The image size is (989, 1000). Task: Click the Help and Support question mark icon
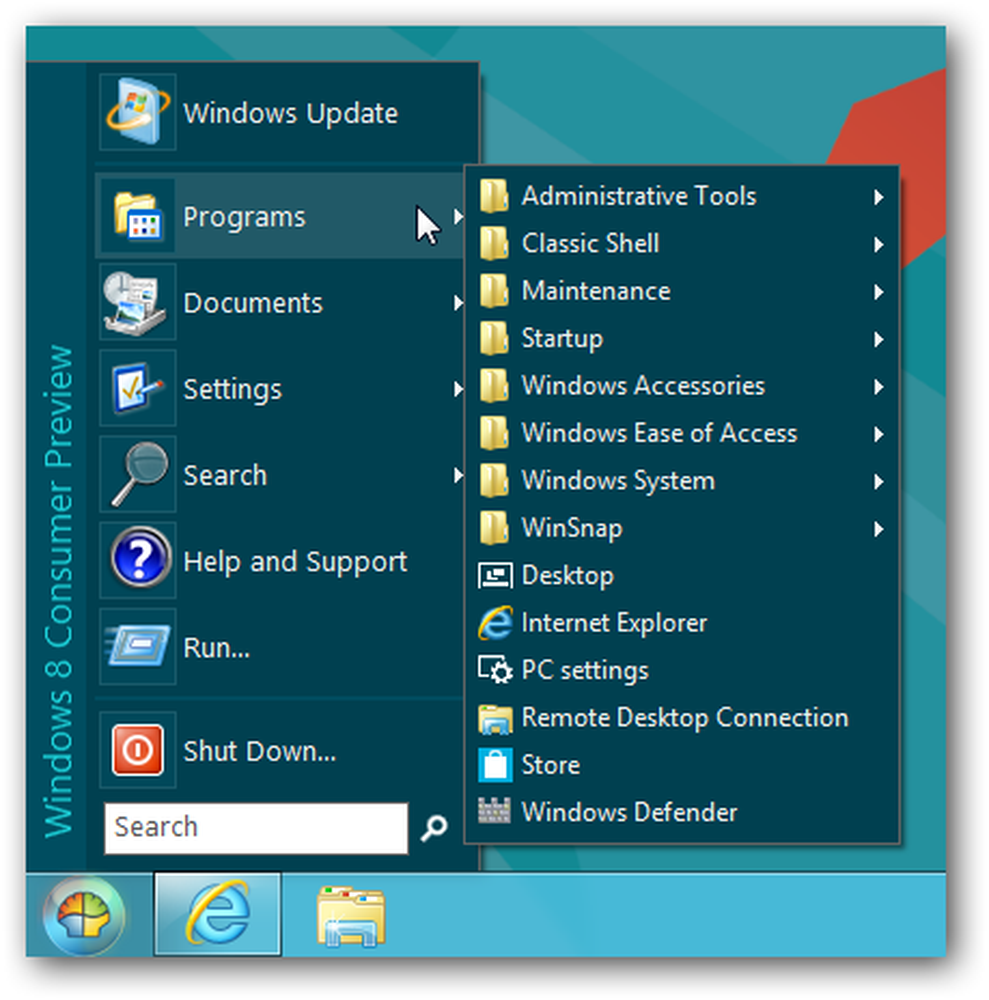click(x=140, y=559)
